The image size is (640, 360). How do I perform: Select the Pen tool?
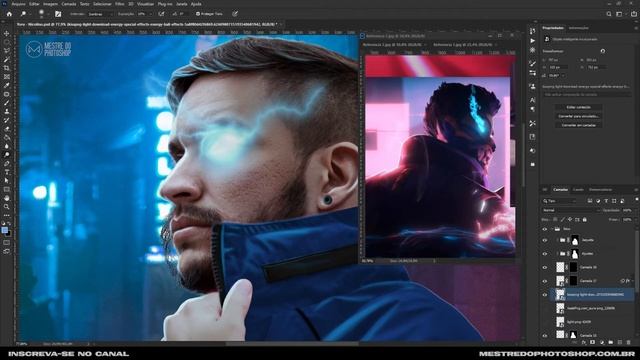pyautogui.click(x=7, y=163)
